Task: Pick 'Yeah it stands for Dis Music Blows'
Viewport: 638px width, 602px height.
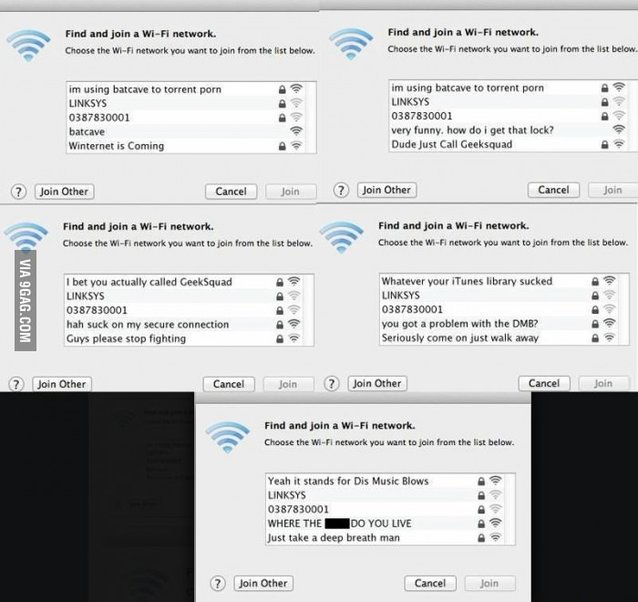Action: pos(385,481)
